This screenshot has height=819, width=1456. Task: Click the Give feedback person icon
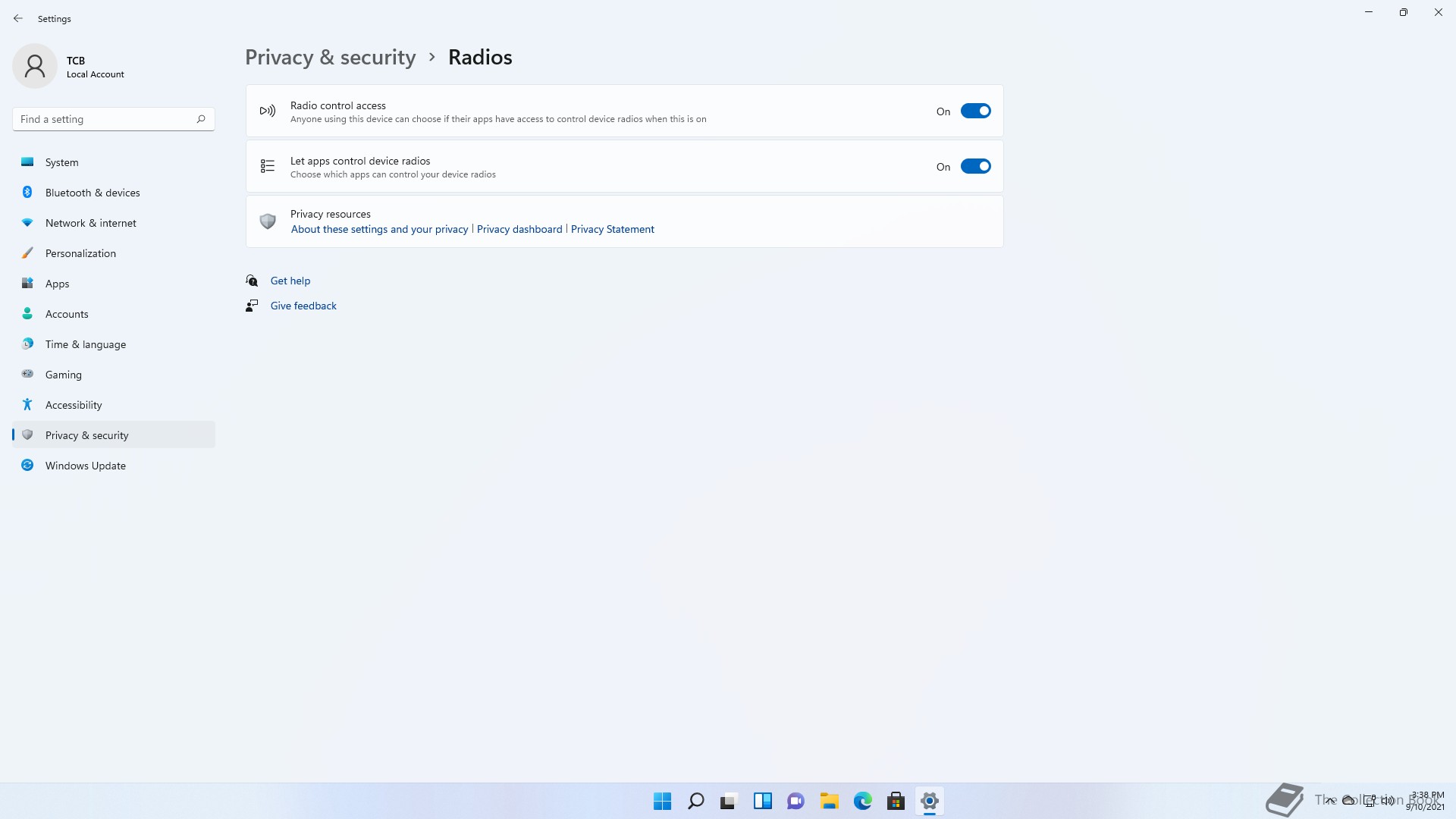252,306
